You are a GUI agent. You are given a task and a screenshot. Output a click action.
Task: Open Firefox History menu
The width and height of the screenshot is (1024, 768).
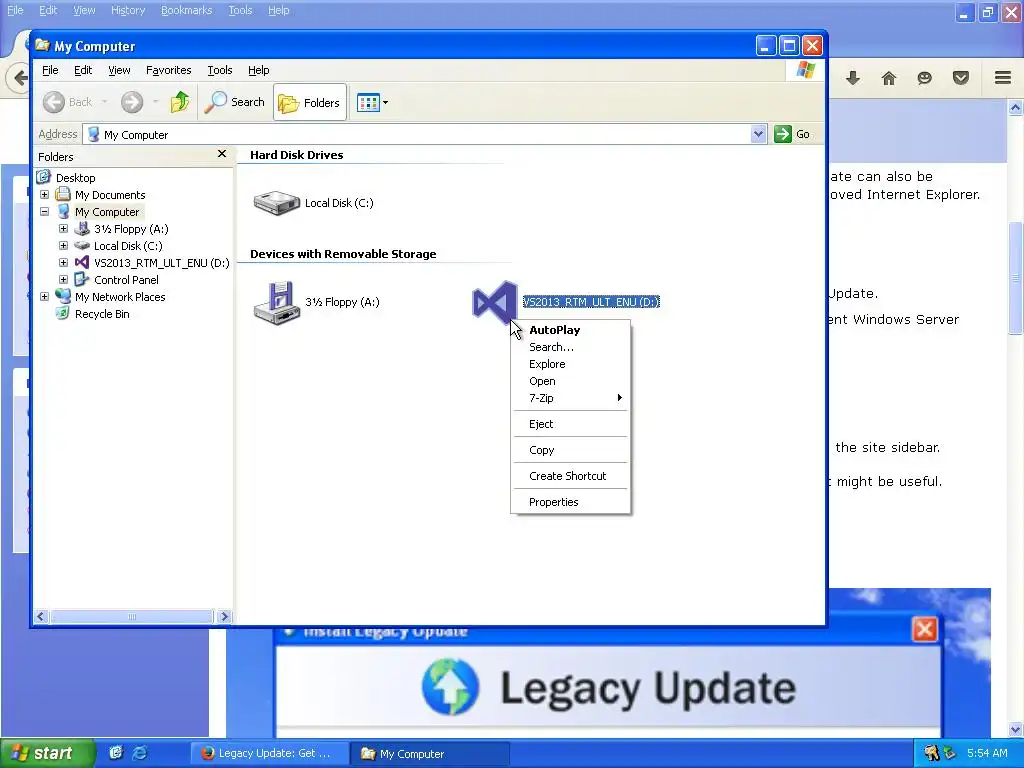tap(128, 10)
